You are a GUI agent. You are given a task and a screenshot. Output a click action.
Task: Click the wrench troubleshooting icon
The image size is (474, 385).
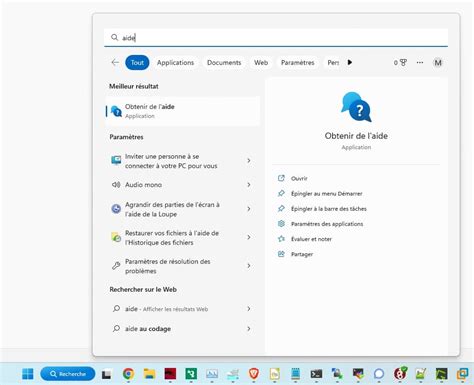(116, 266)
